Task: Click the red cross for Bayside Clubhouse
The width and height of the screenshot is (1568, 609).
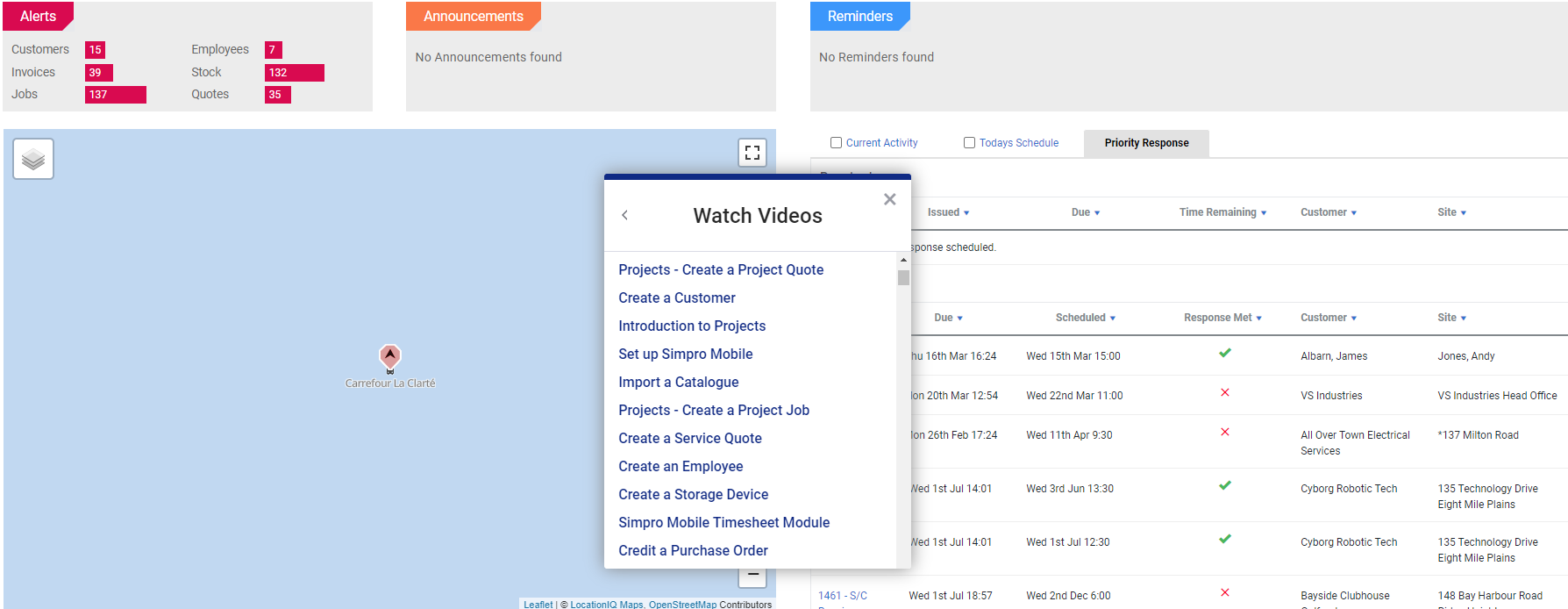Action: (x=1225, y=592)
